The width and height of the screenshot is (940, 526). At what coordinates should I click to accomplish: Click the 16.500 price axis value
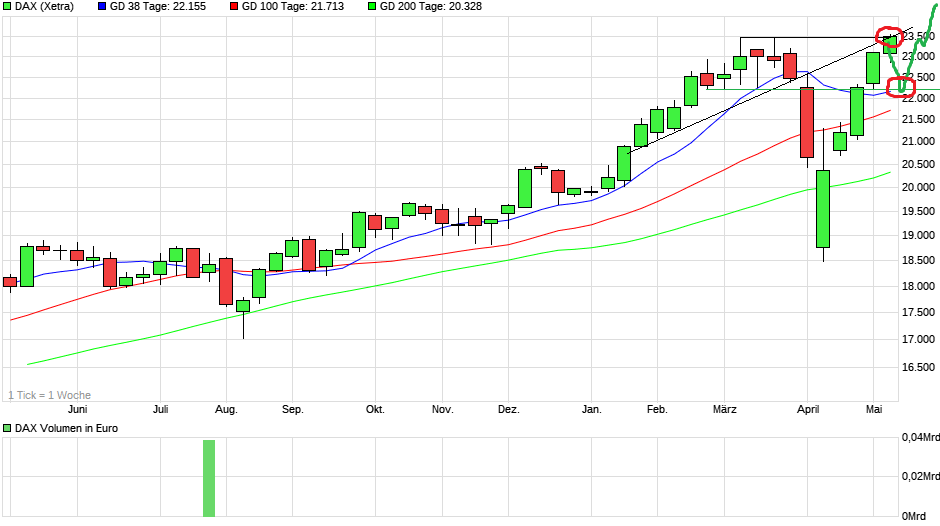[918, 367]
